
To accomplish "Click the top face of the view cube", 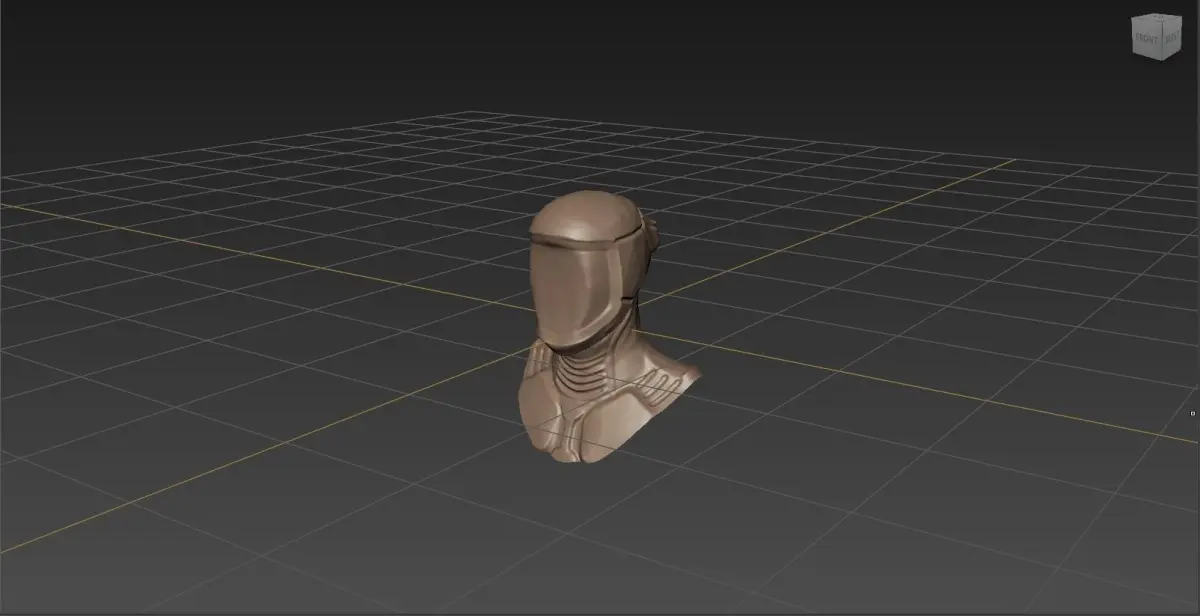I will pos(1158,17).
